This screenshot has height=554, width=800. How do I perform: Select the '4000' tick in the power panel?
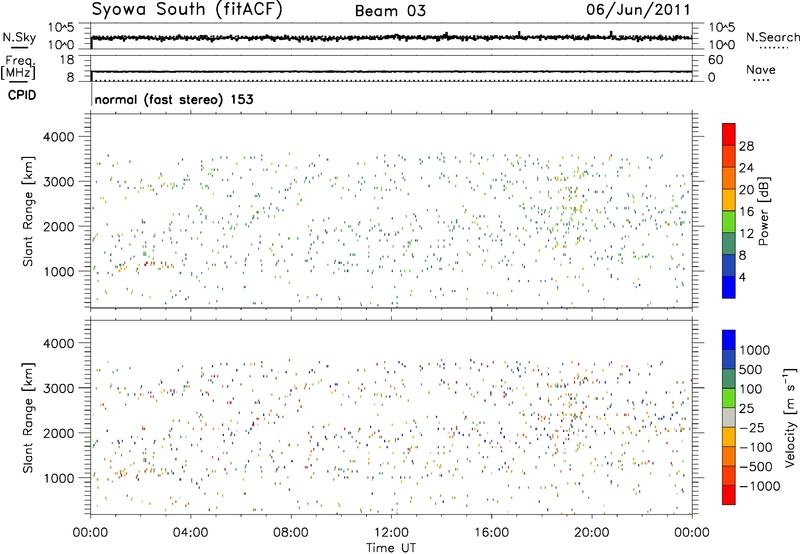tap(58, 137)
